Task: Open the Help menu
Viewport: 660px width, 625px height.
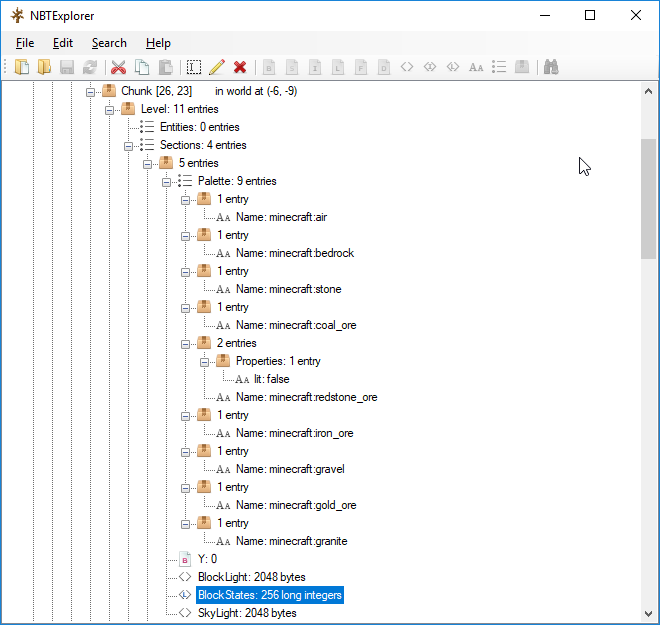Action: (158, 43)
